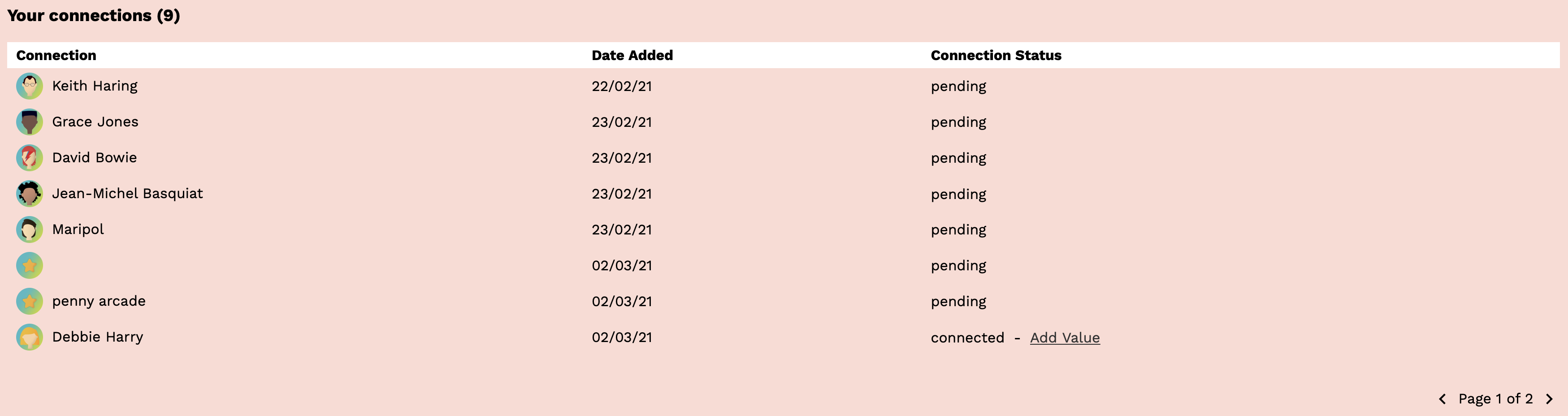Select the penny arcade name

99,301
